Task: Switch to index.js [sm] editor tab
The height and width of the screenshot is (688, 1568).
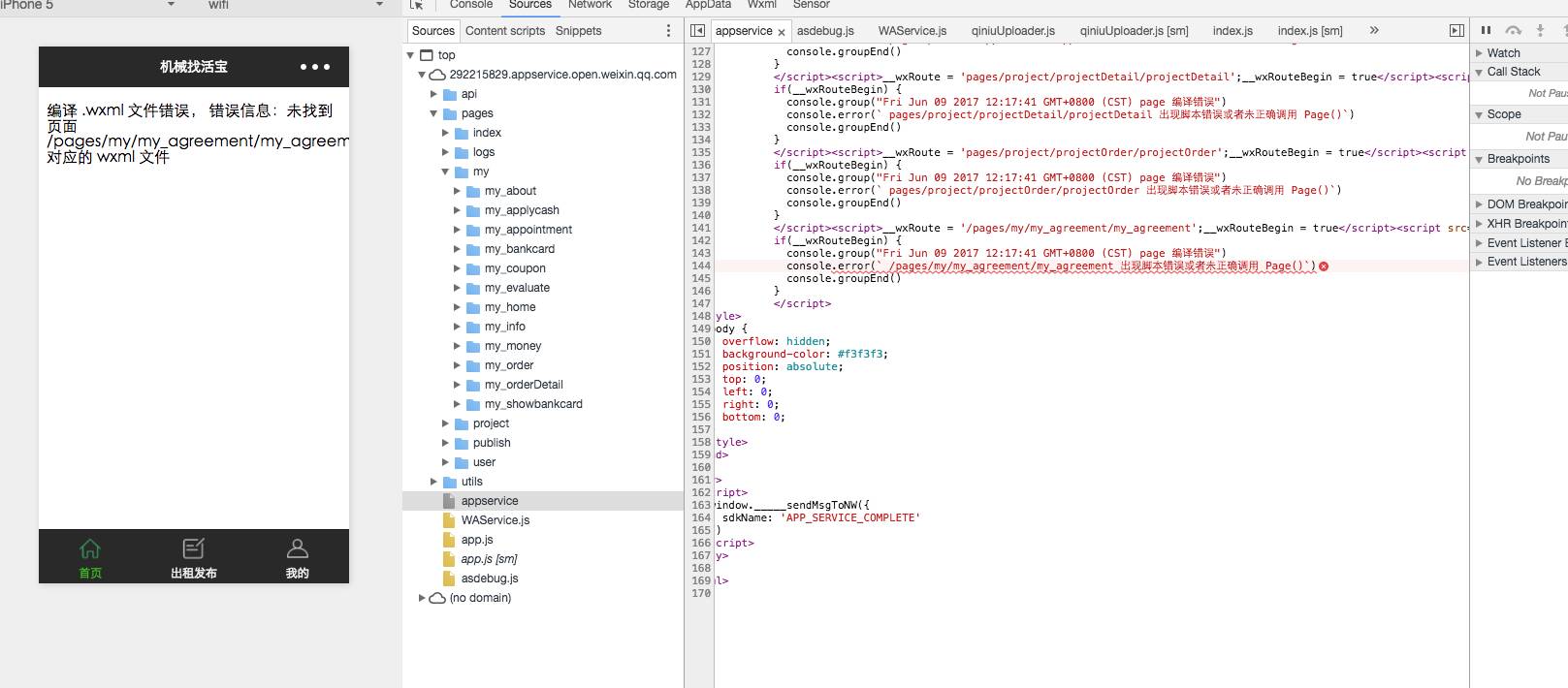Action: pyautogui.click(x=1310, y=31)
